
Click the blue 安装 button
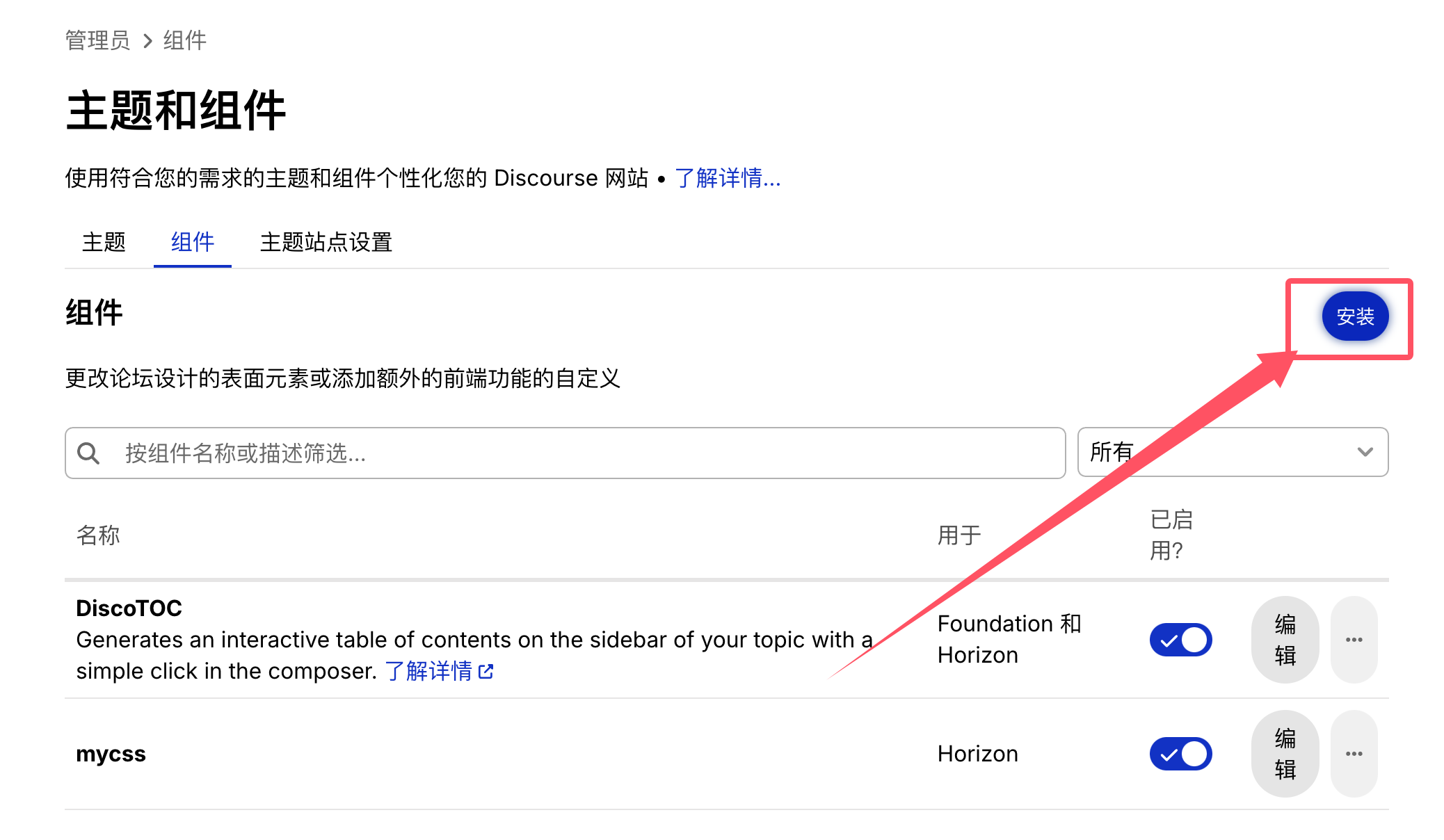(x=1355, y=316)
